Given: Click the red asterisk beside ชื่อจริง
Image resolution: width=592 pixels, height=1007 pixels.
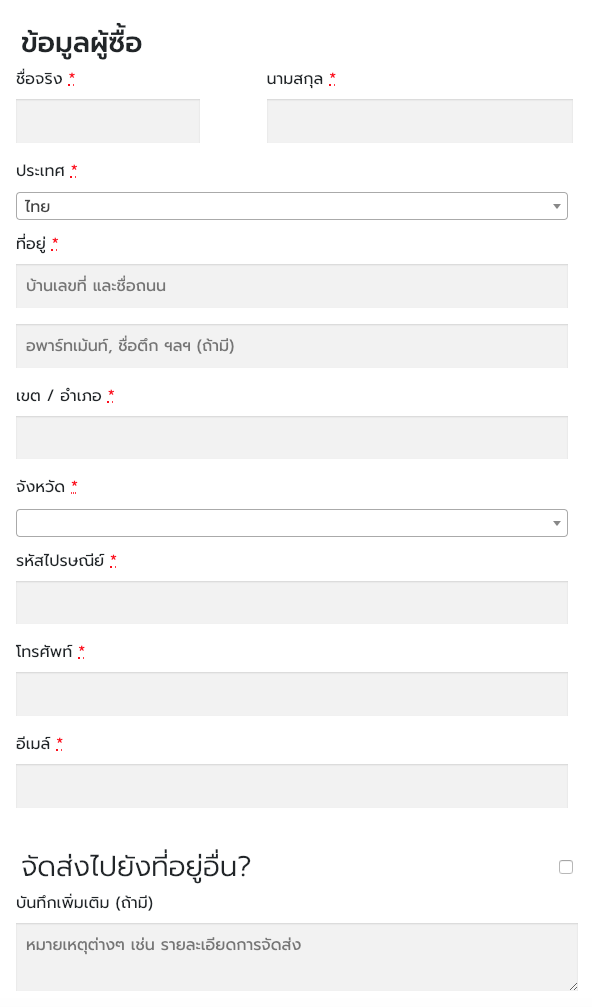Looking at the screenshot, I should [71, 79].
